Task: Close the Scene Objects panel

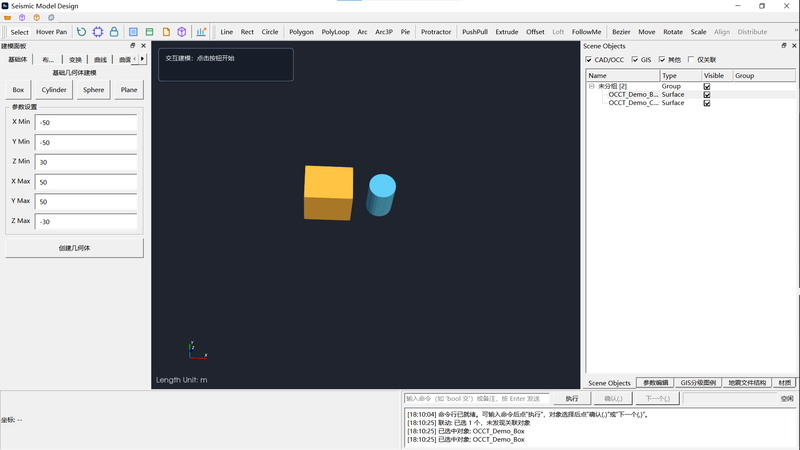Action: point(794,45)
